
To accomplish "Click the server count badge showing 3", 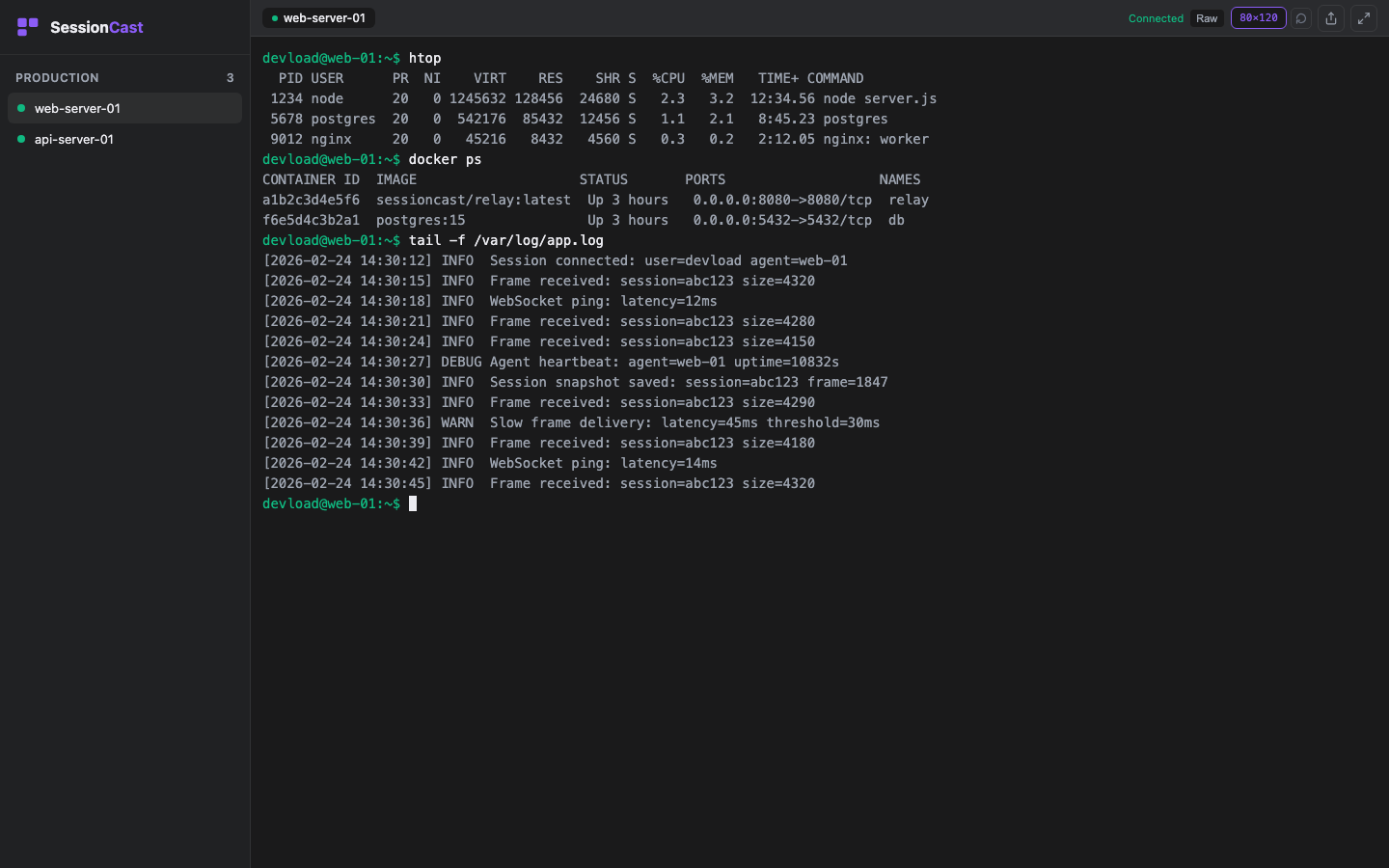I will coord(230,77).
